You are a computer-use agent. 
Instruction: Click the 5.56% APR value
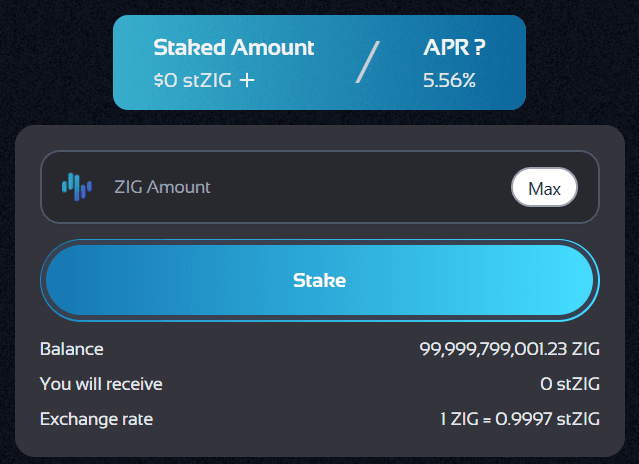point(449,80)
